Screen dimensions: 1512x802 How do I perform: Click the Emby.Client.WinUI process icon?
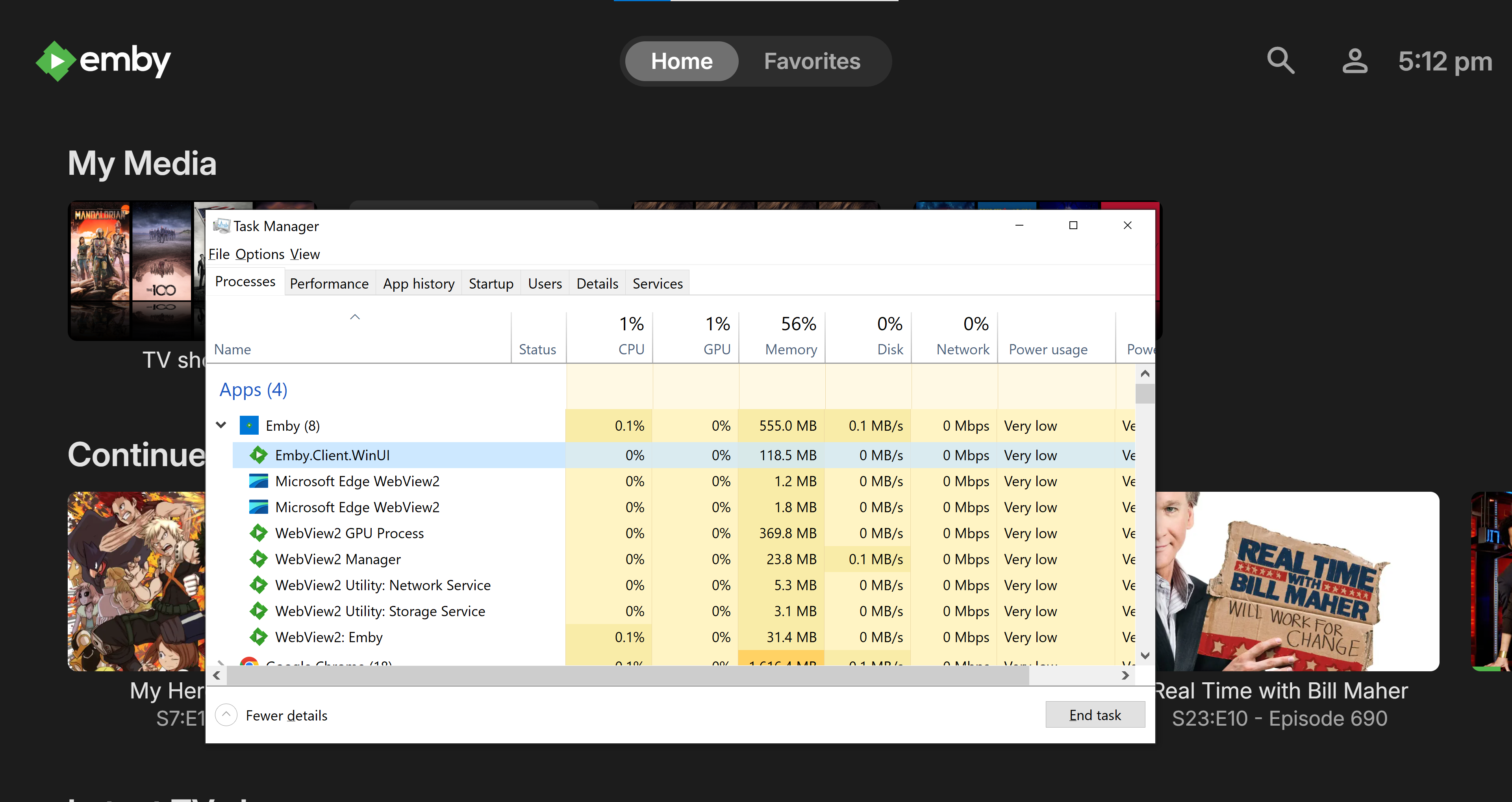point(258,455)
